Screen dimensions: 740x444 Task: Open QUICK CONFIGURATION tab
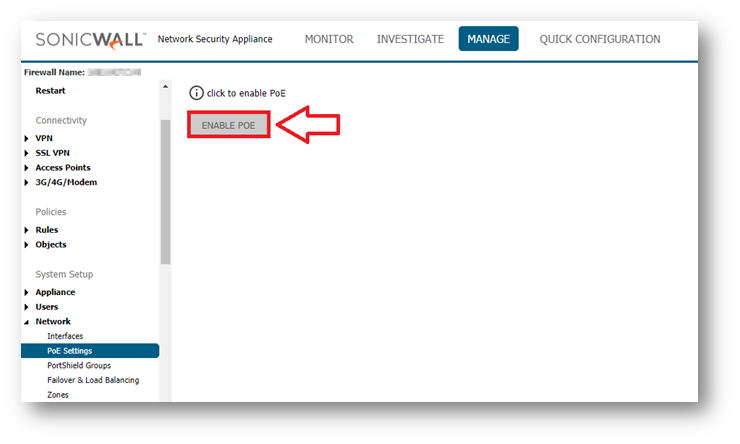tap(599, 39)
